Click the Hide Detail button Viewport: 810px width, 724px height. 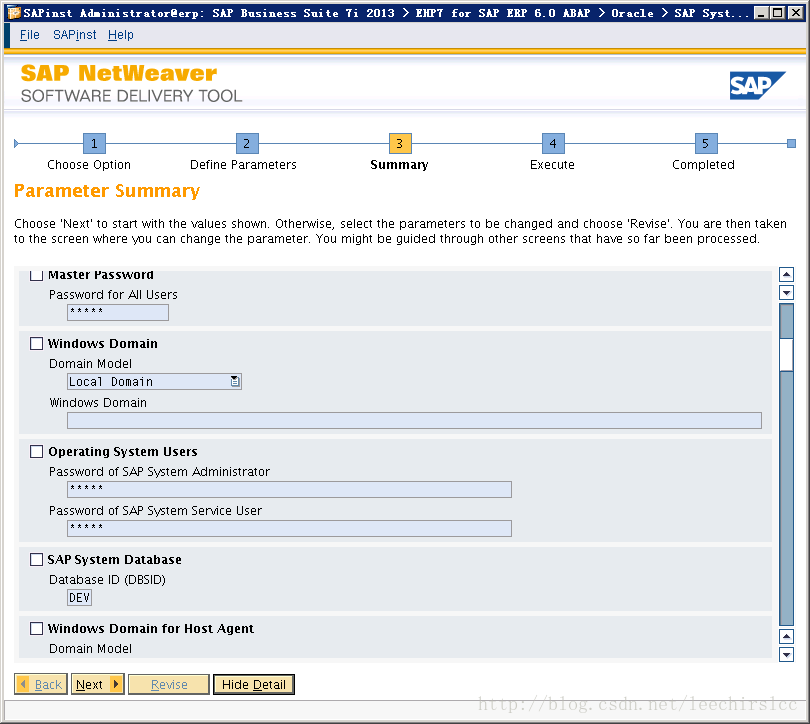click(254, 684)
